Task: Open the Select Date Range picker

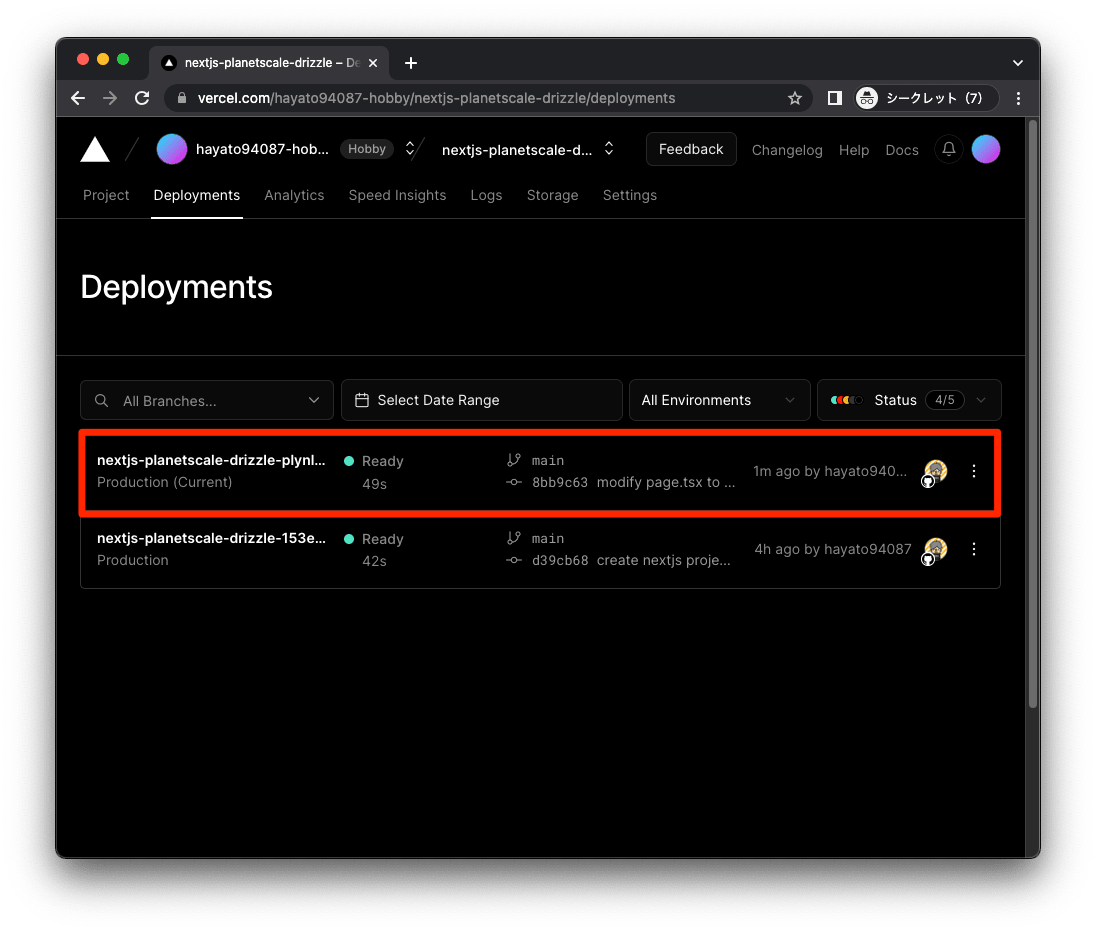Action: (x=482, y=401)
